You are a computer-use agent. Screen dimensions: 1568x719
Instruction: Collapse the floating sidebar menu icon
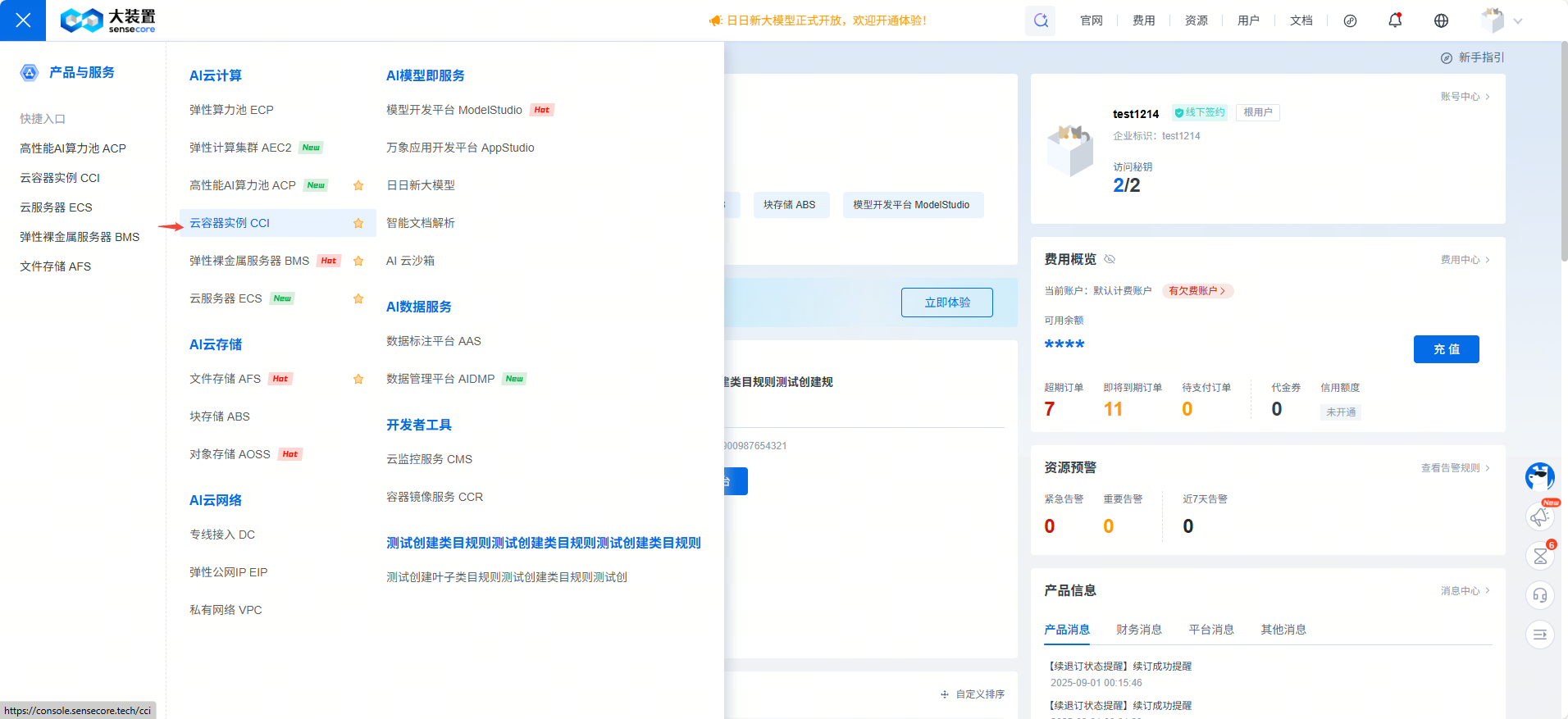click(x=1539, y=635)
